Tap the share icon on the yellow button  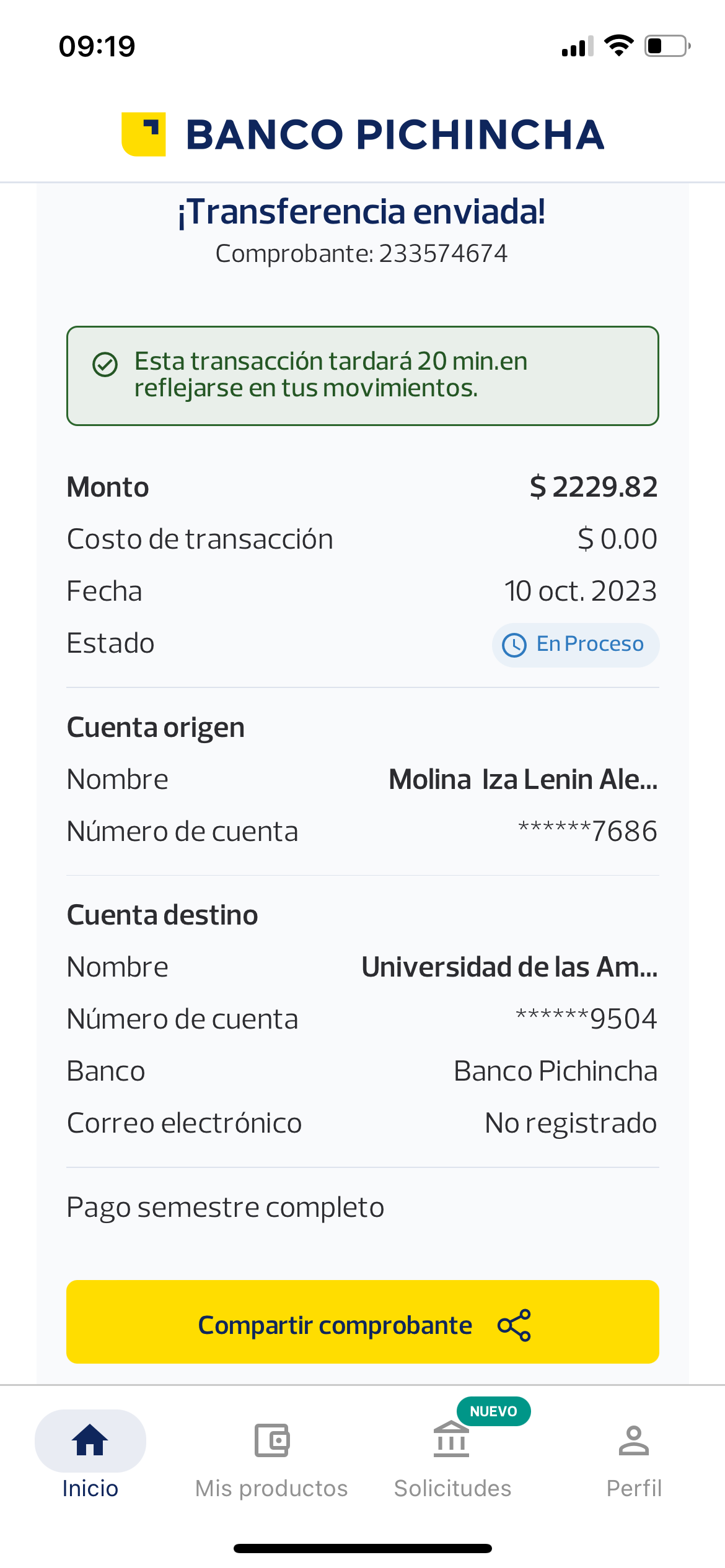click(x=514, y=1325)
